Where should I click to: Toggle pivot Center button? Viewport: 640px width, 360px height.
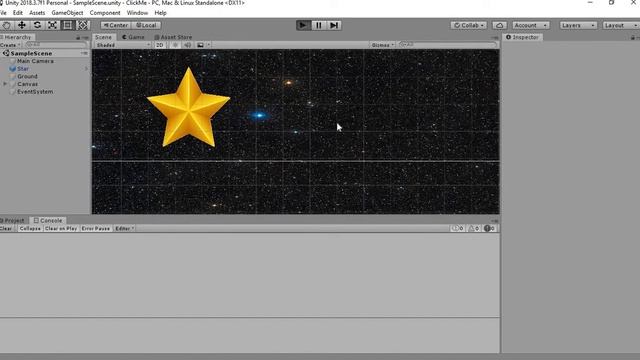tap(116, 25)
